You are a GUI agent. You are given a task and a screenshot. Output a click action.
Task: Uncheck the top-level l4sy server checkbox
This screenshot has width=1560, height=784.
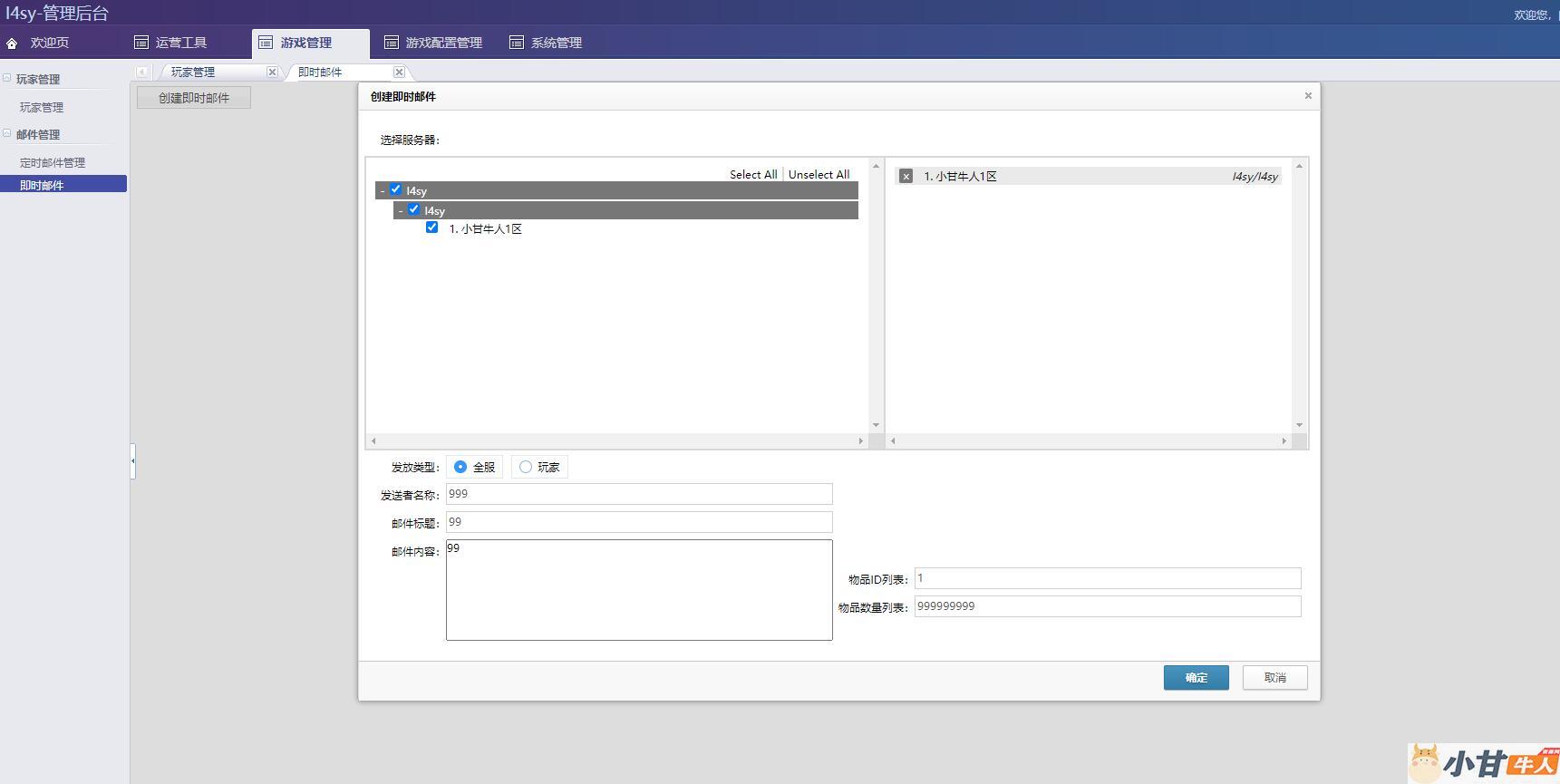(x=396, y=190)
